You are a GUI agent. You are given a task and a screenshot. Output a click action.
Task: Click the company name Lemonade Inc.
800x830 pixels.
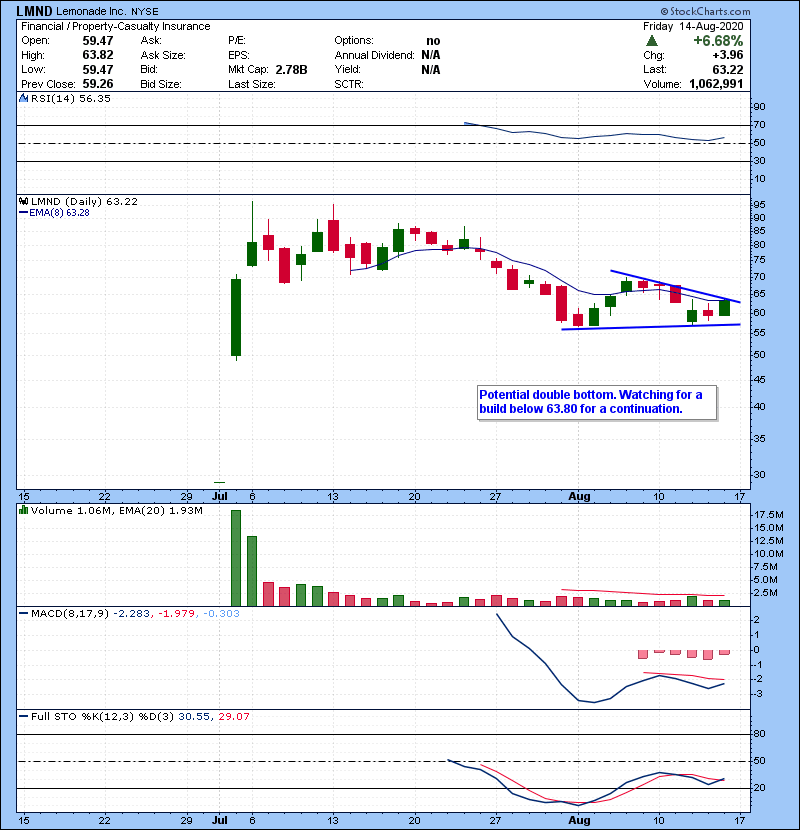pos(91,11)
